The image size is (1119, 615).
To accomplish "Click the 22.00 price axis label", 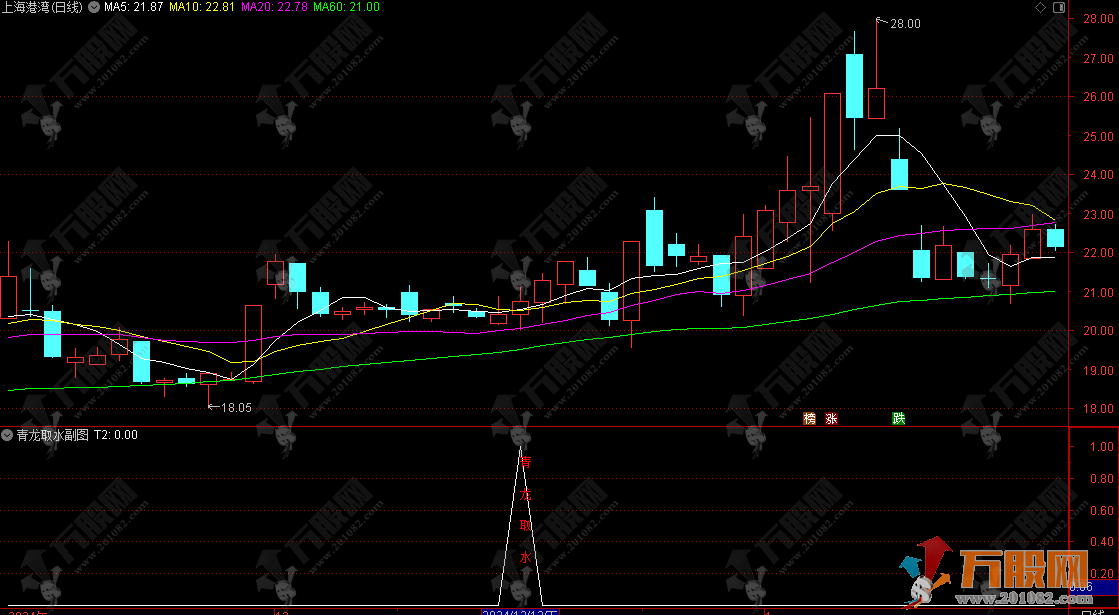I will (1098, 253).
